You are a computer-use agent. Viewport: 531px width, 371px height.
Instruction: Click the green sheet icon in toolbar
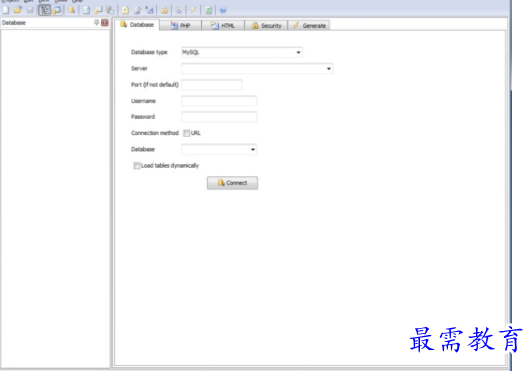[x=209, y=10]
